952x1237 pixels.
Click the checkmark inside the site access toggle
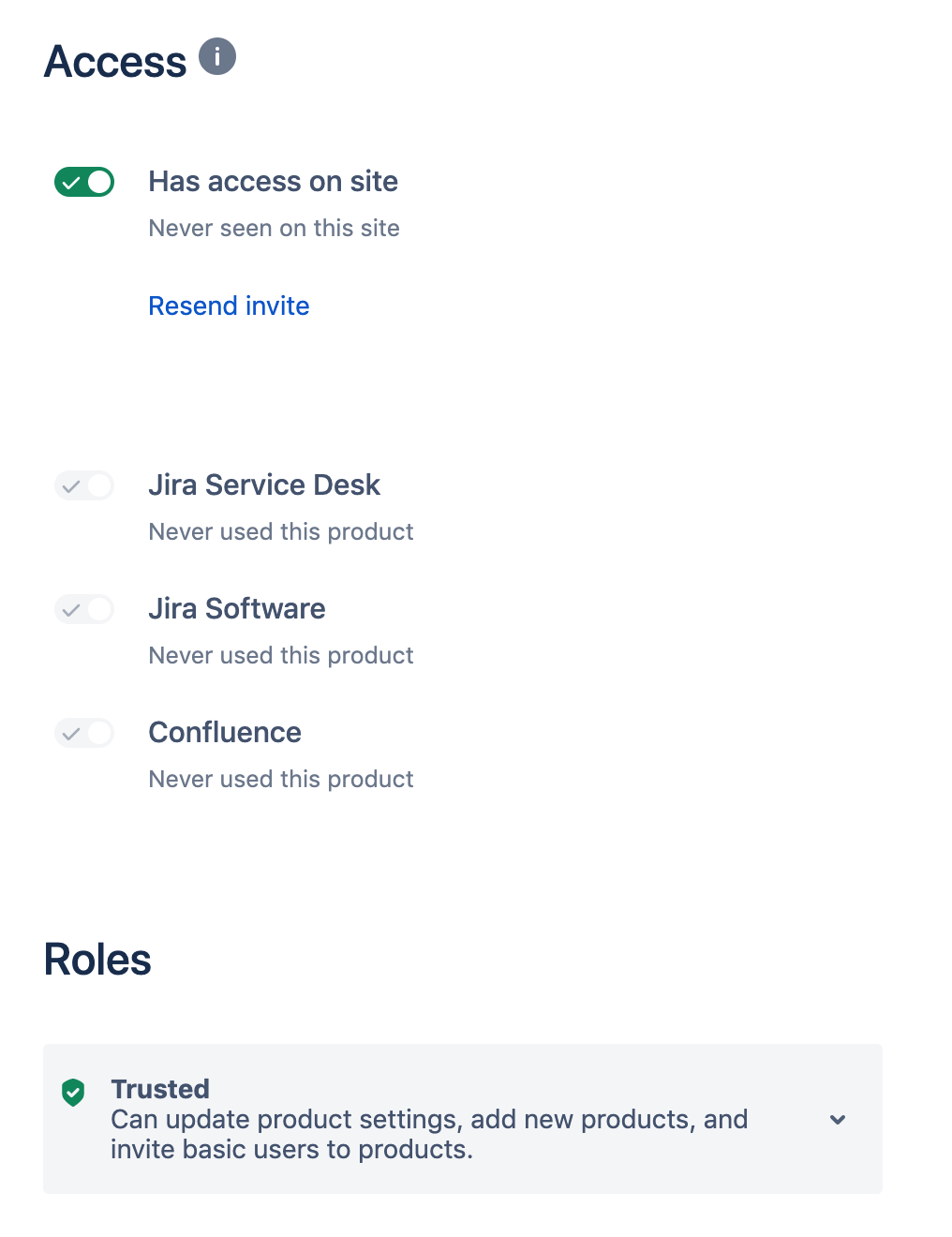point(71,182)
